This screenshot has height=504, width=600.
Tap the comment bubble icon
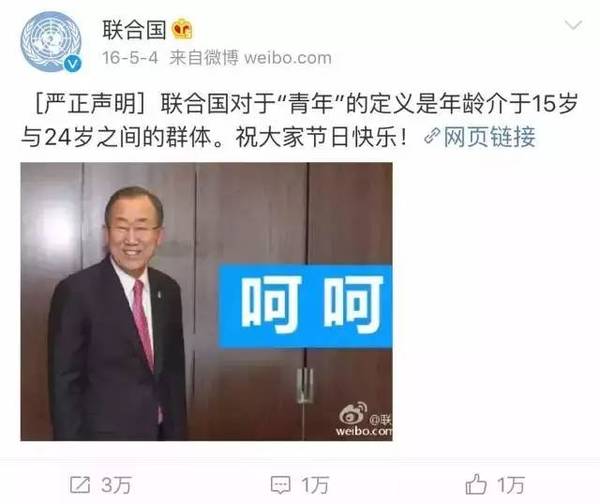point(280,485)
